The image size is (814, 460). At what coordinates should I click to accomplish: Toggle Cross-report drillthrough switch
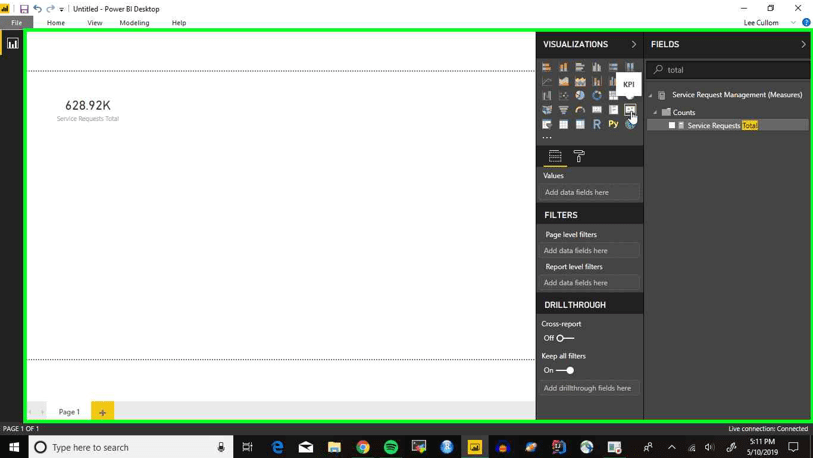click(565, 338)
